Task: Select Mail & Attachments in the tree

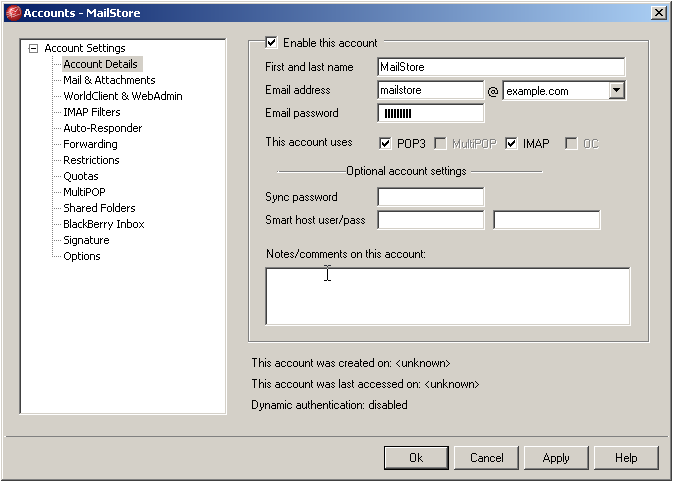Action: coord(109,80)
